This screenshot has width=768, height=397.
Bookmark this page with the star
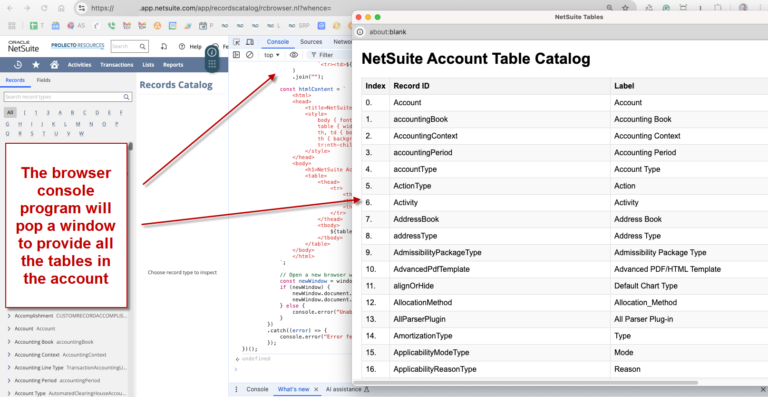[x=625, y=8]
